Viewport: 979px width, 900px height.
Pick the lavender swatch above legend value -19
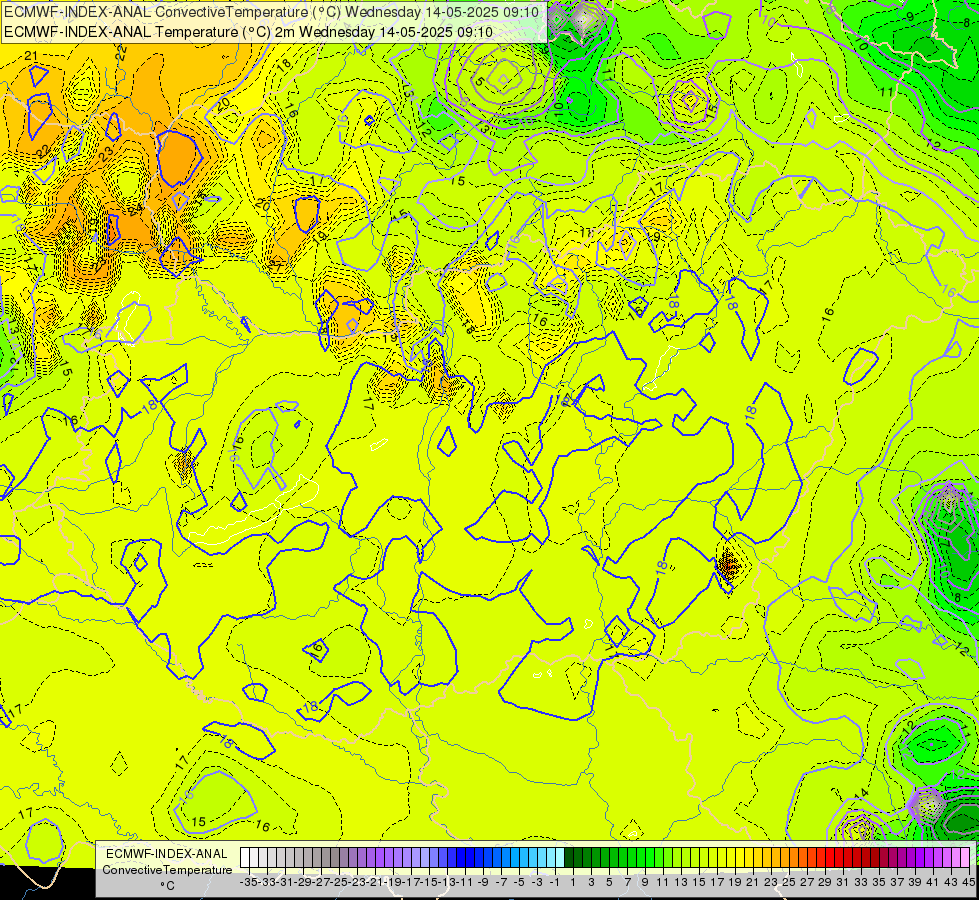click(390, 858)
